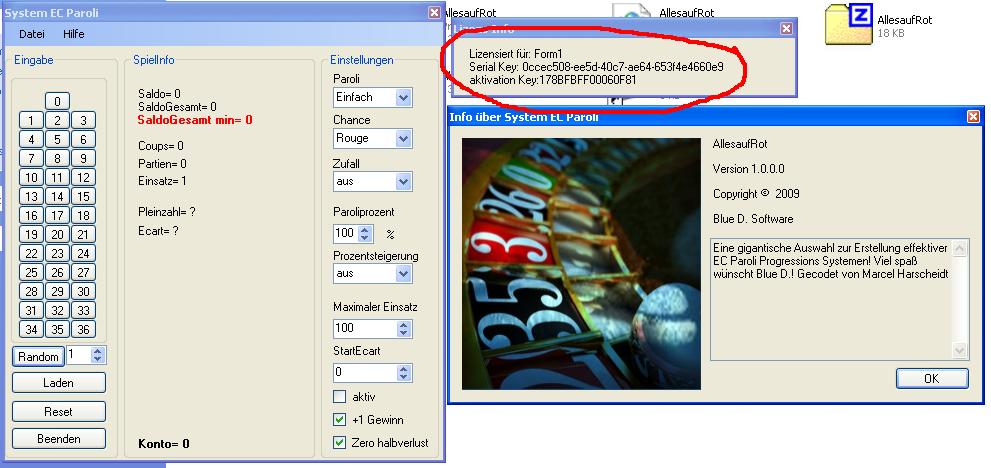Enter roulette number 5
Image resolution: width=991 pixels, height=468 pixels.
58,140
